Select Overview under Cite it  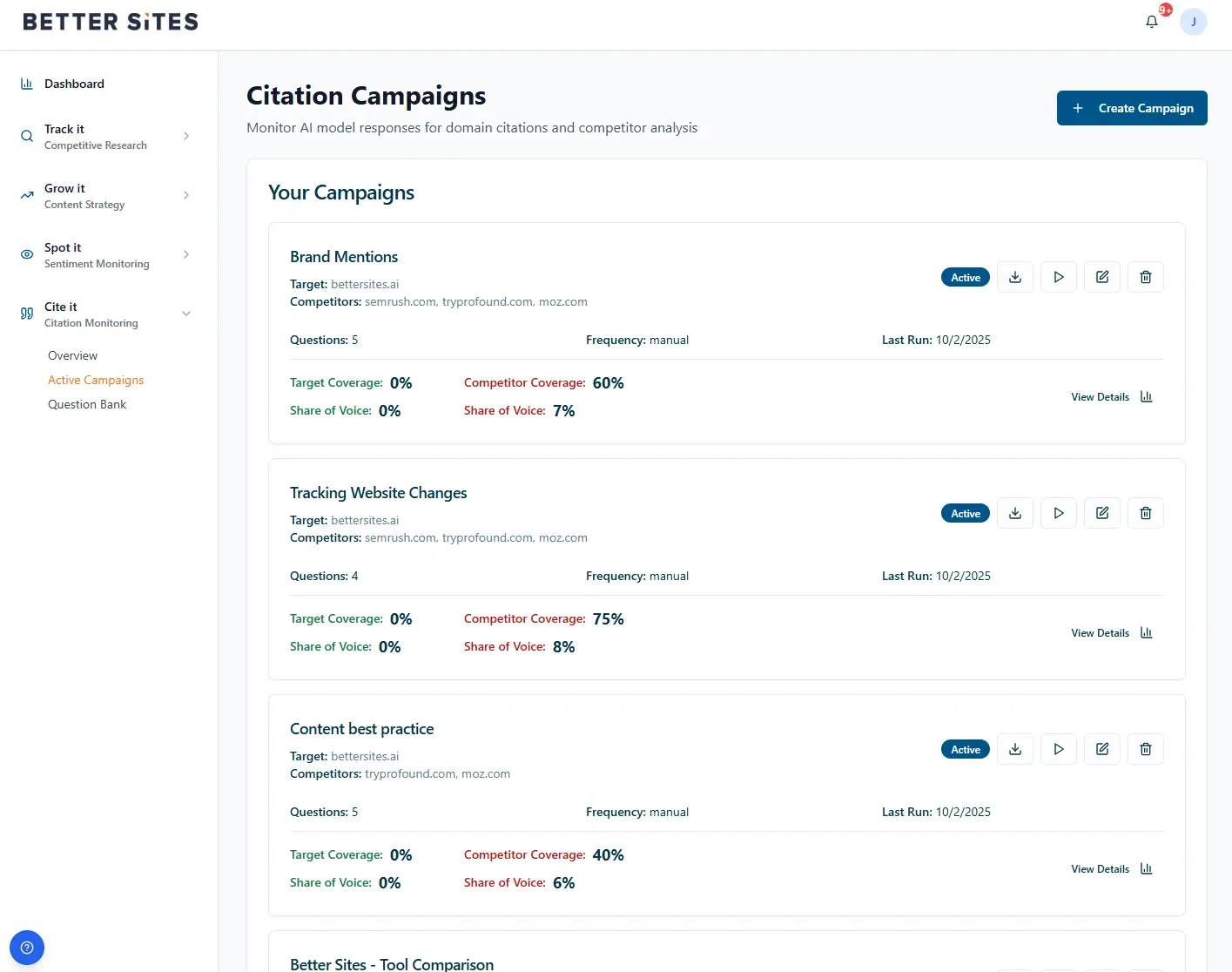72,355
